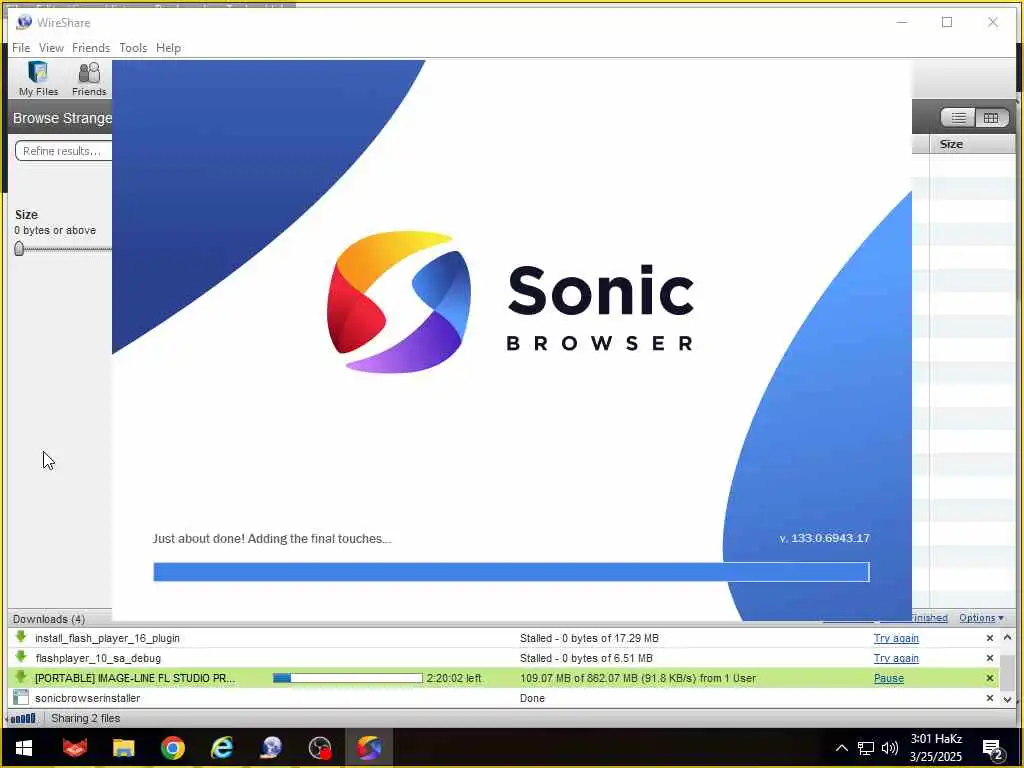This screenshot has width=1024, height=768.
Task: Open the File menu
Action: [21, 48]
